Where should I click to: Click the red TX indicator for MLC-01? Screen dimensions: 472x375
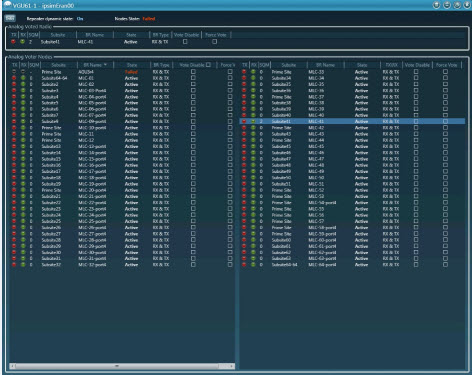[x=14, y=78]
